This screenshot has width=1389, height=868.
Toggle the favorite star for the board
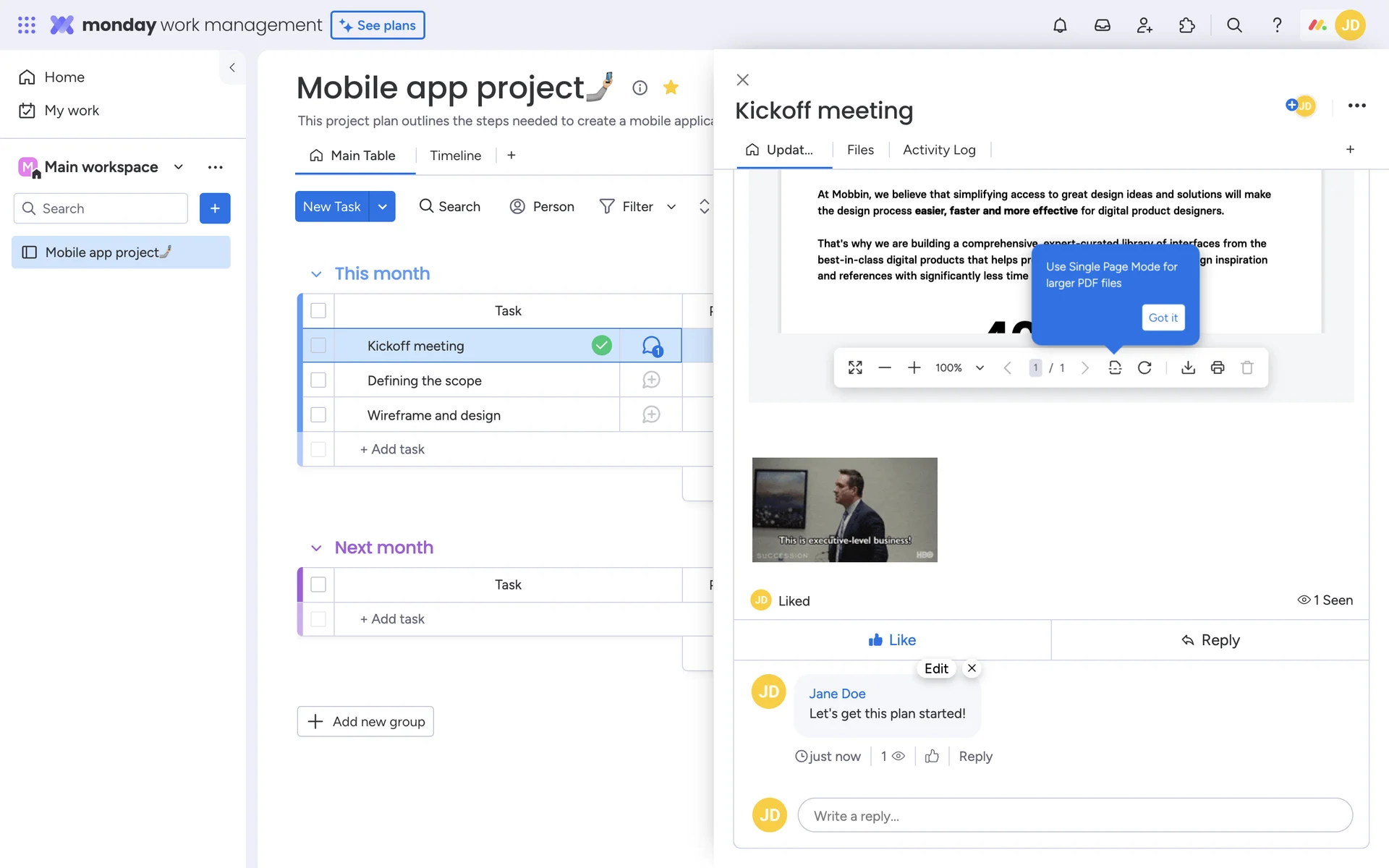(671, 88)
